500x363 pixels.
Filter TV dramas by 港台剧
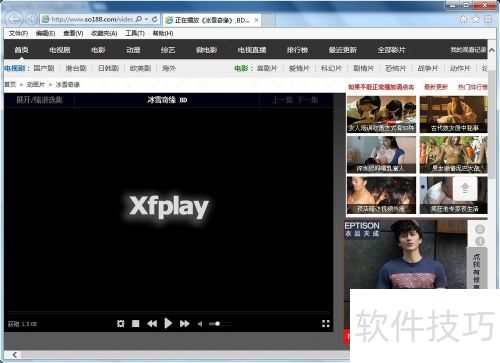click(x=76, y=68)
